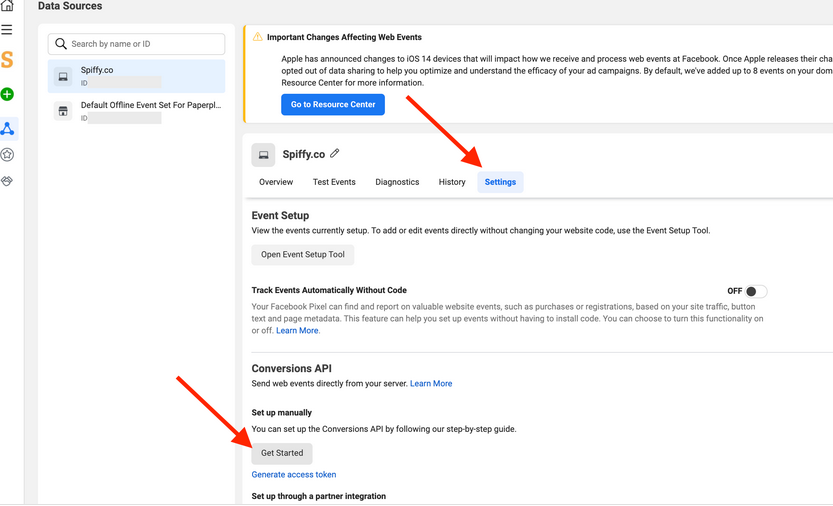
Task: Focus the Search by name or ID field
Action: [137, 44]
